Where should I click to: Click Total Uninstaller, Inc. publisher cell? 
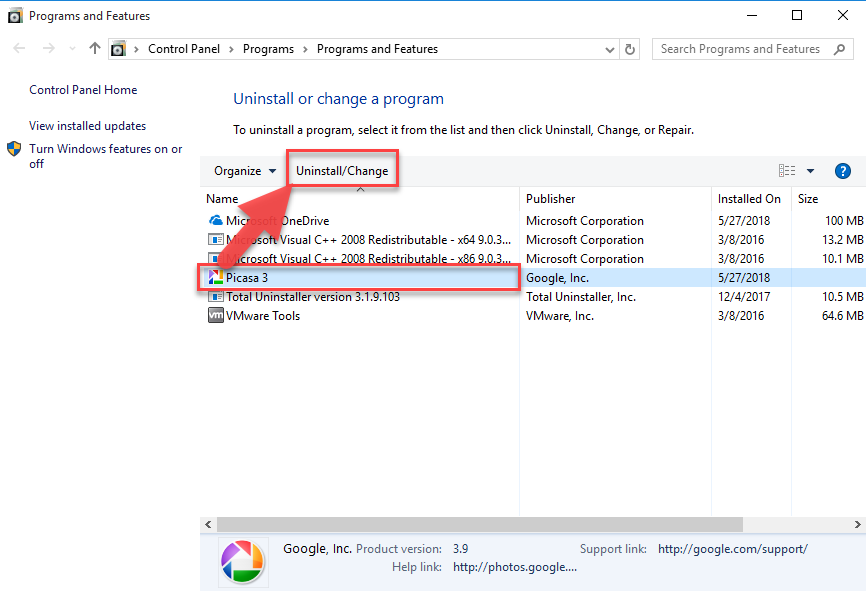click(x=581, y=297)
